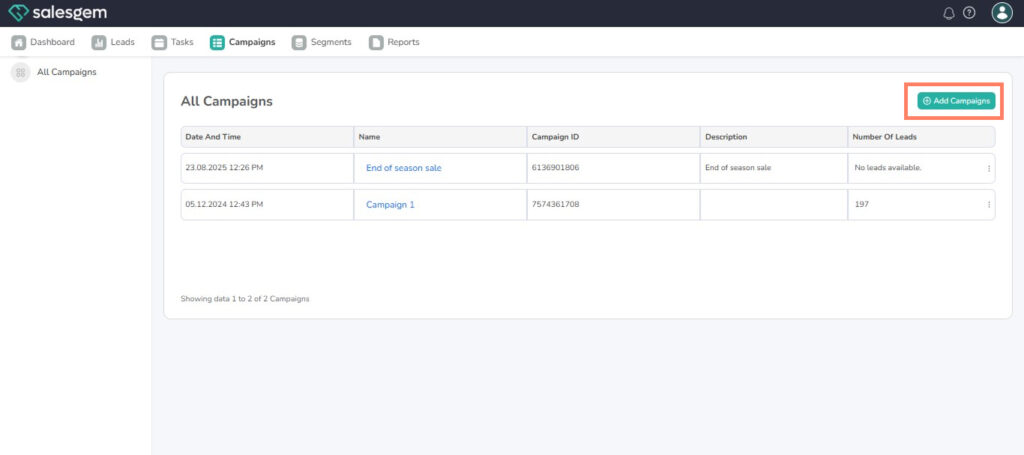
Task: Click the Segments database icon
Action: click(x=299, y=42)
